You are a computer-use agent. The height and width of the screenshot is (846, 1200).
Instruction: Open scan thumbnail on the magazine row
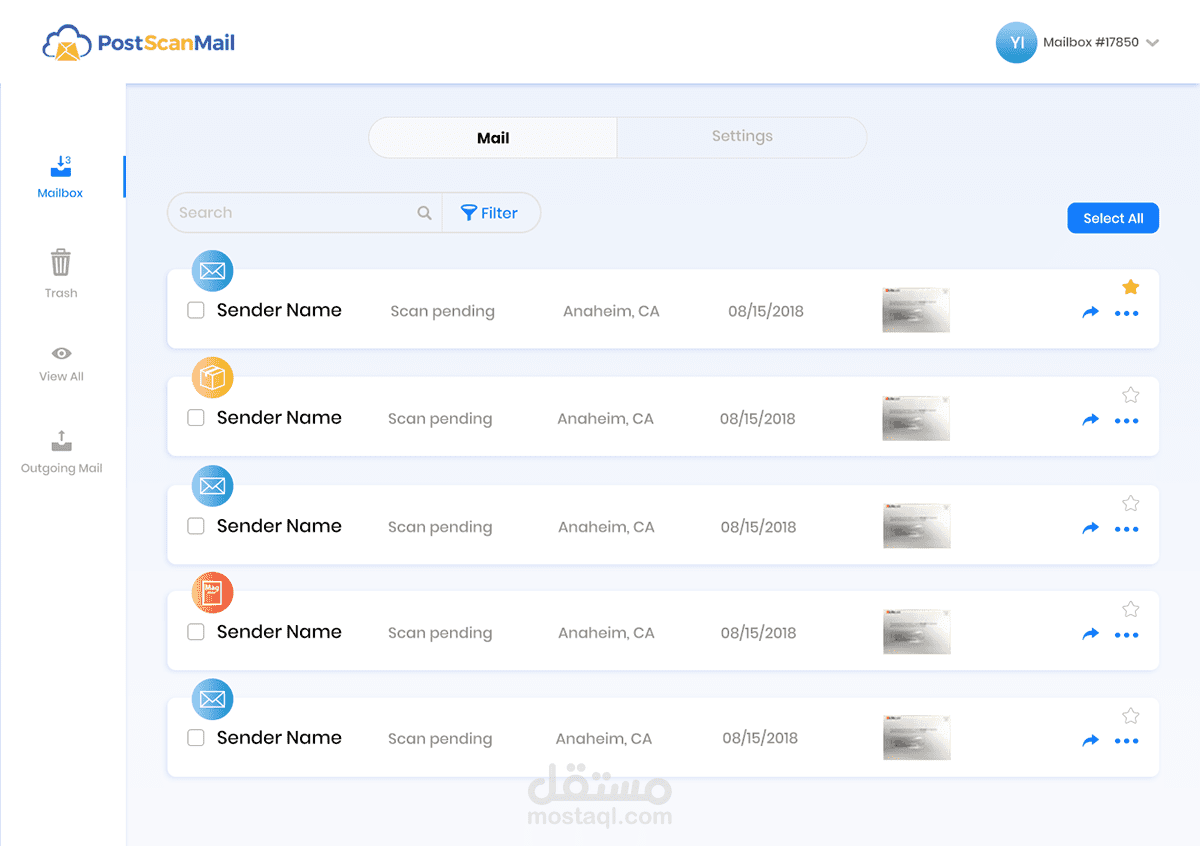click(916, 632)
